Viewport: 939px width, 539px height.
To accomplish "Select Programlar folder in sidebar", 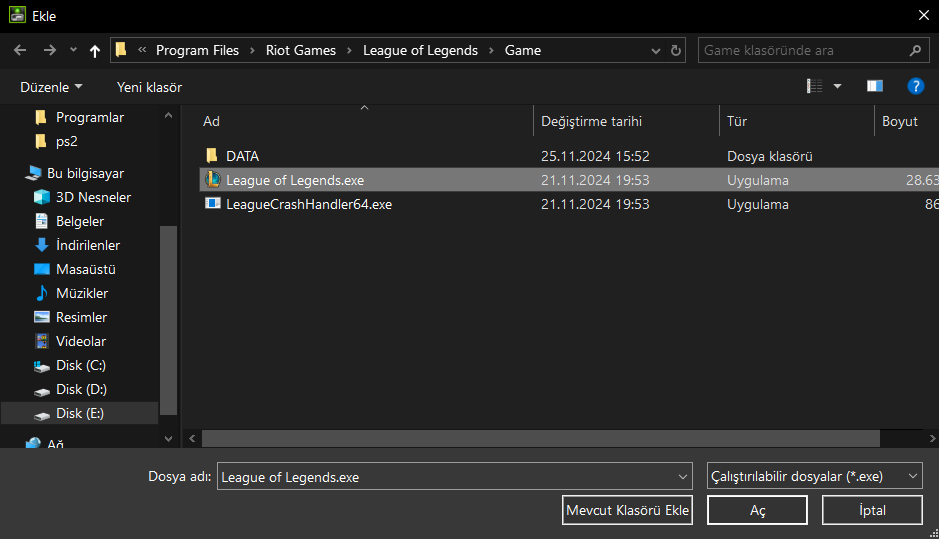I will click(90, 117).
